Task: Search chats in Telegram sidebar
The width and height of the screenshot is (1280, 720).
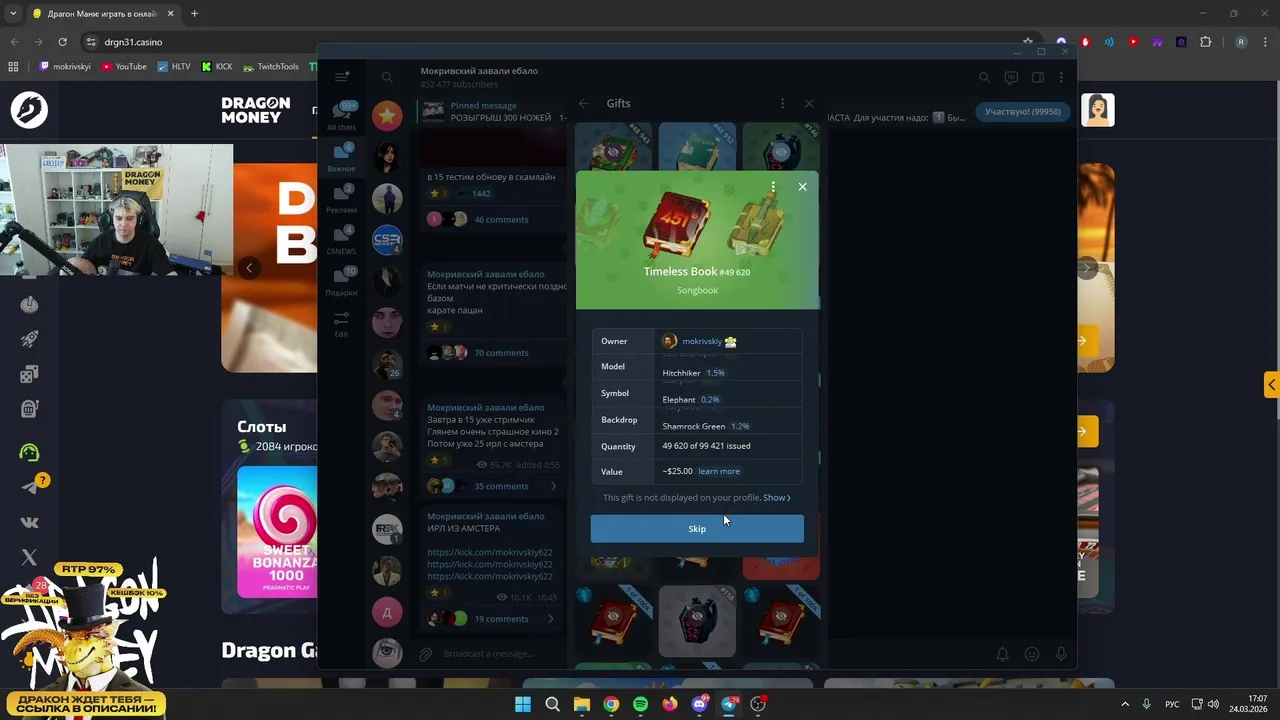Action: pos(387,77)
